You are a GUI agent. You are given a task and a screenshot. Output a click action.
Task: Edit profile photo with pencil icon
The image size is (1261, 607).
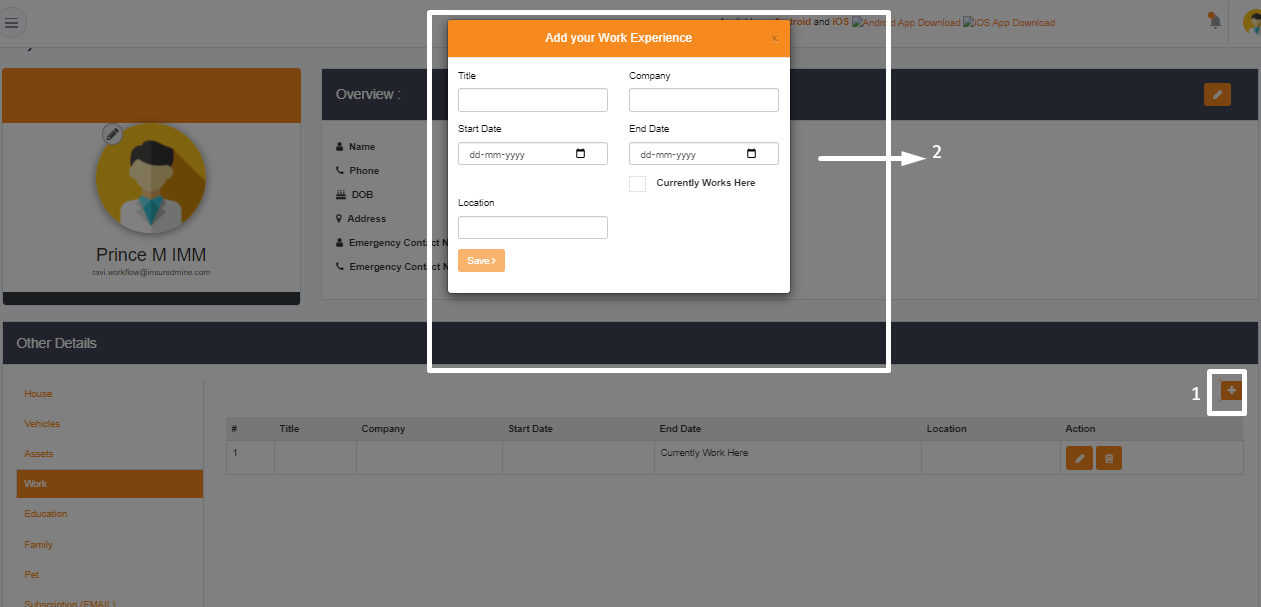click(113, 133)
